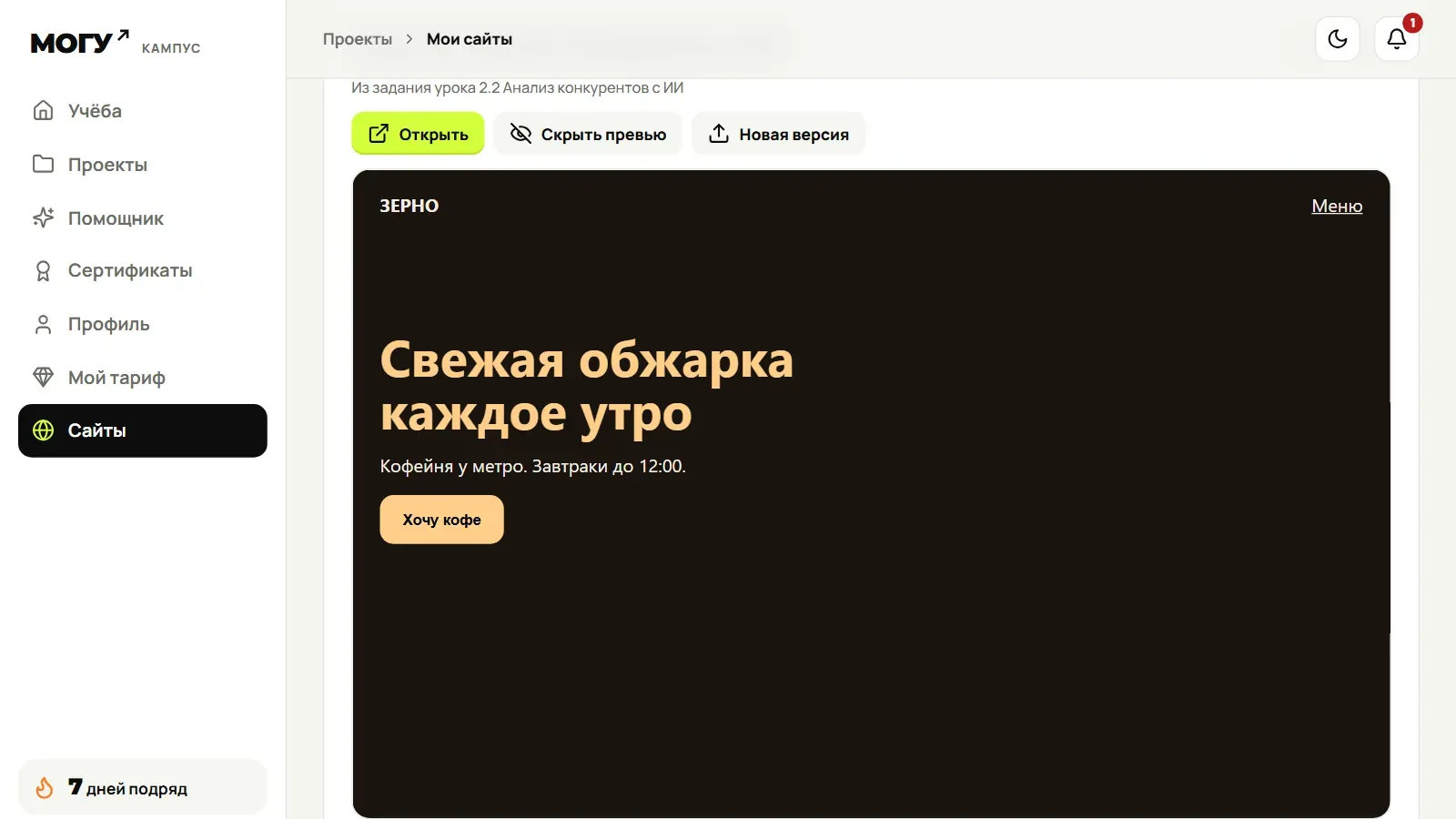Open the Сертификаты sidebar item
This screenshot has width=1456, height=819.
143,271
